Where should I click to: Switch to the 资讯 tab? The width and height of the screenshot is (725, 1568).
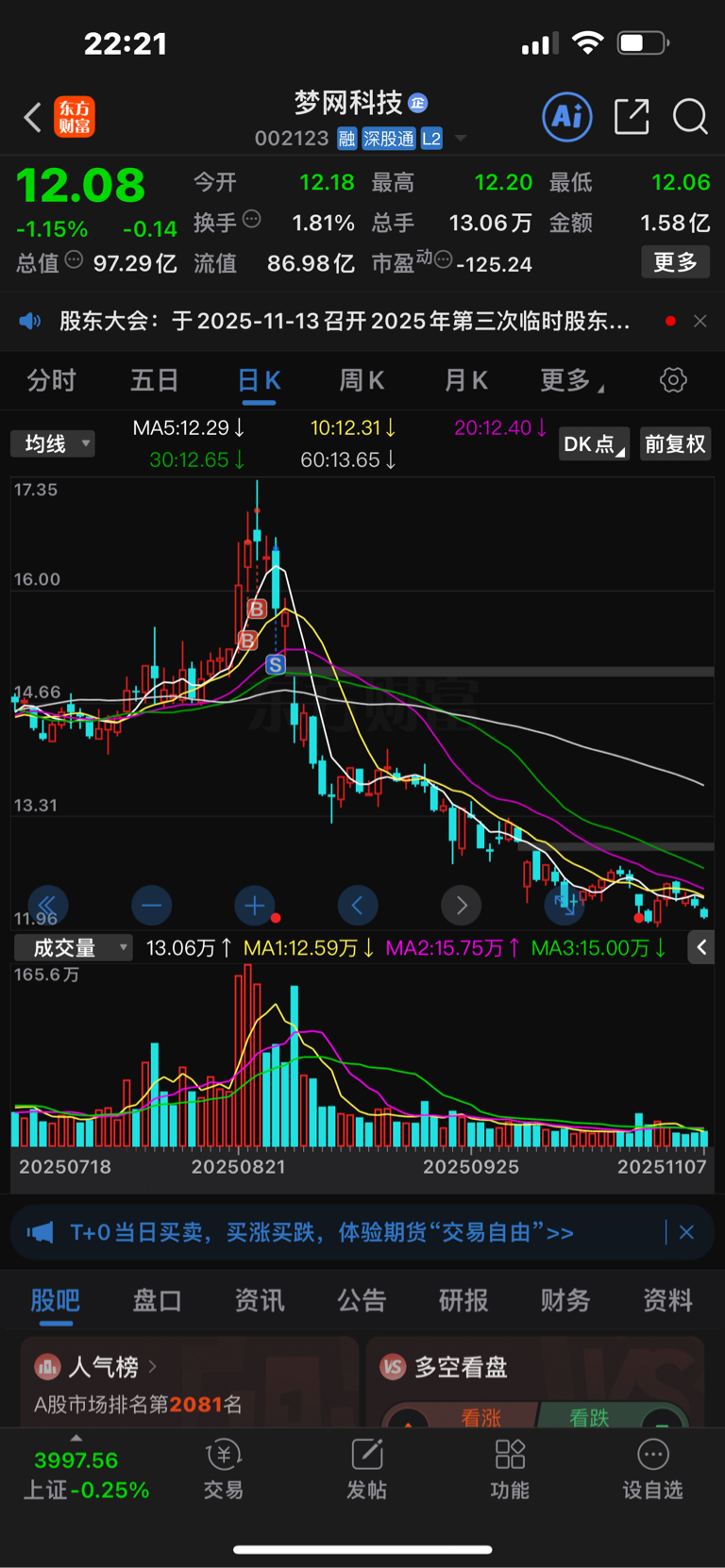(x=260, y=1300)
